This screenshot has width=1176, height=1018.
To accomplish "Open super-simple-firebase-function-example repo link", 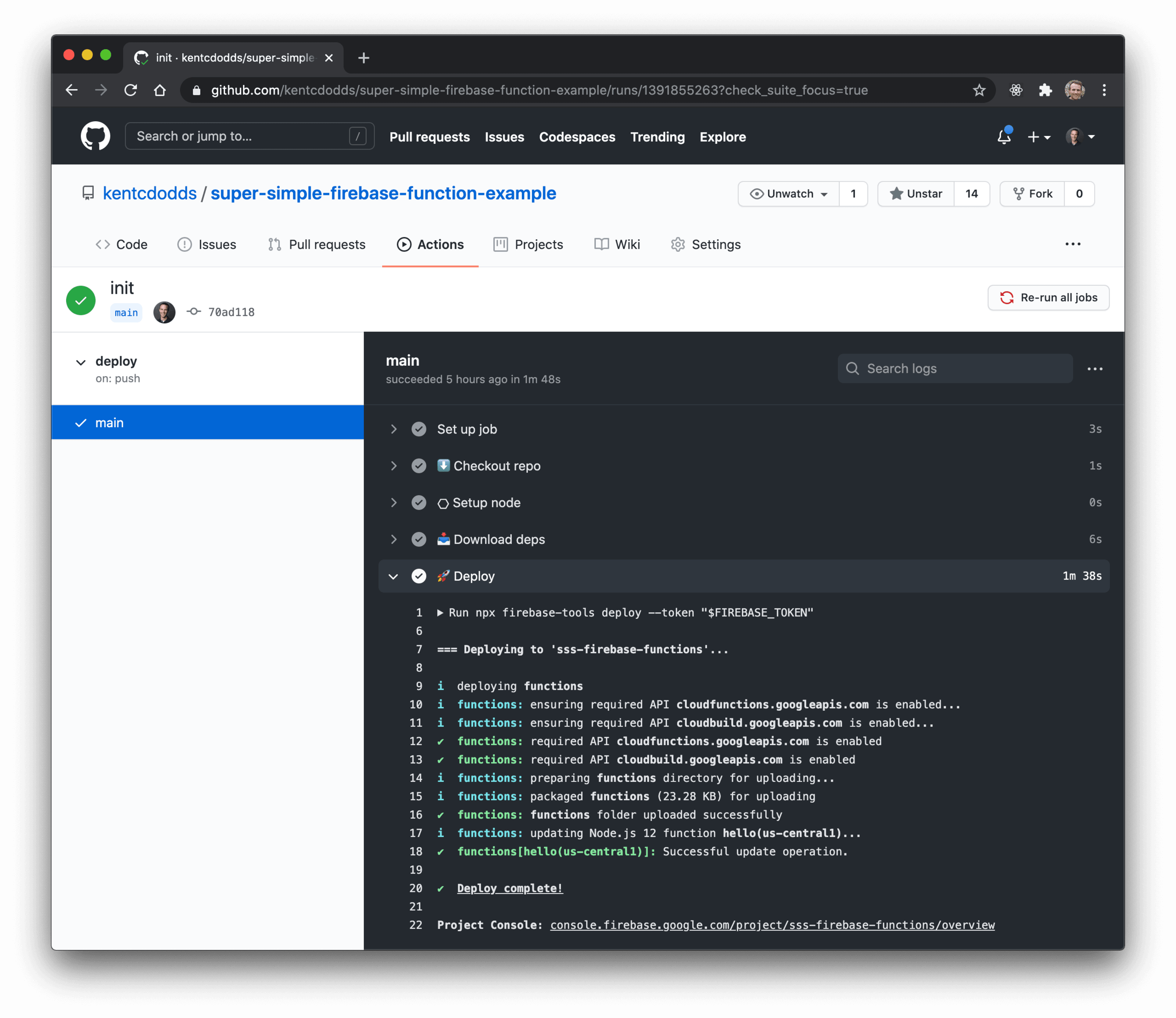I will point(383,193).
